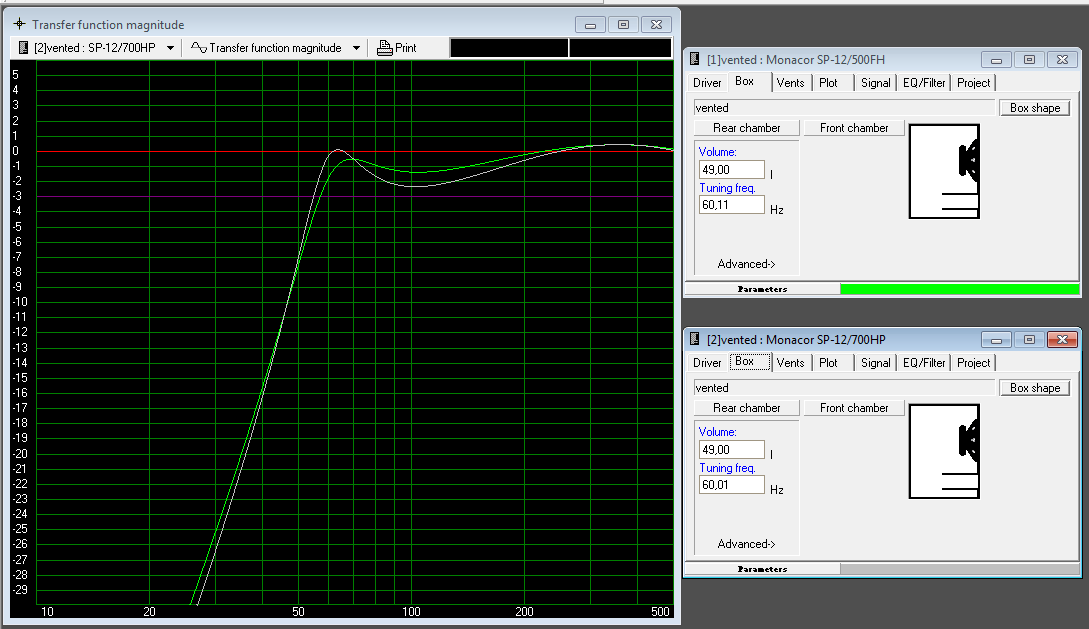Screen dimensions: 1089x629
Task: Minimize the [1]vented SP-12/500FH window
Action: (x=996, y=60)
